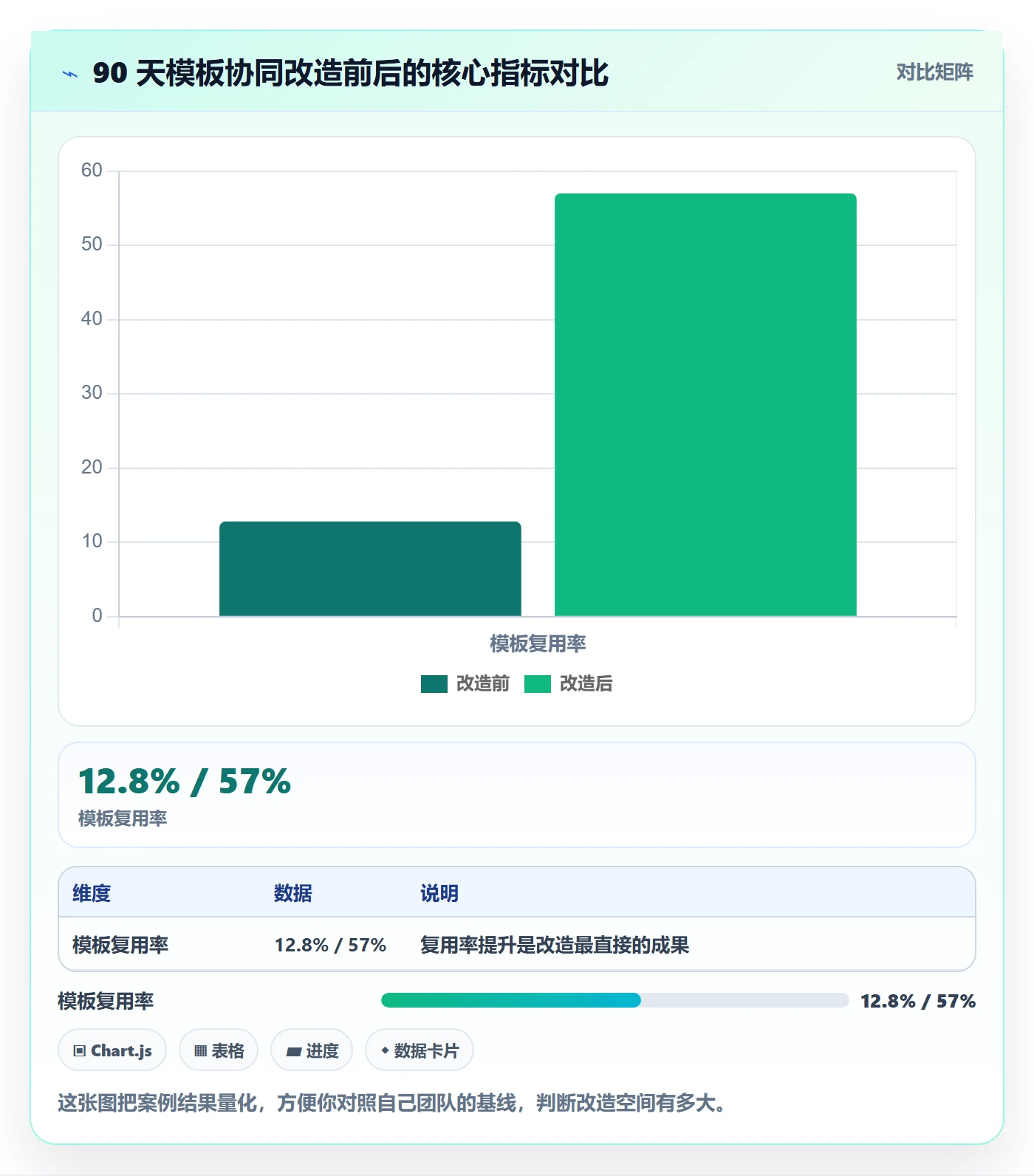Screen dimensions: 1034x1176
Task: Click the 数据卡片 tag chip
Action: (x=420, y=1050)
